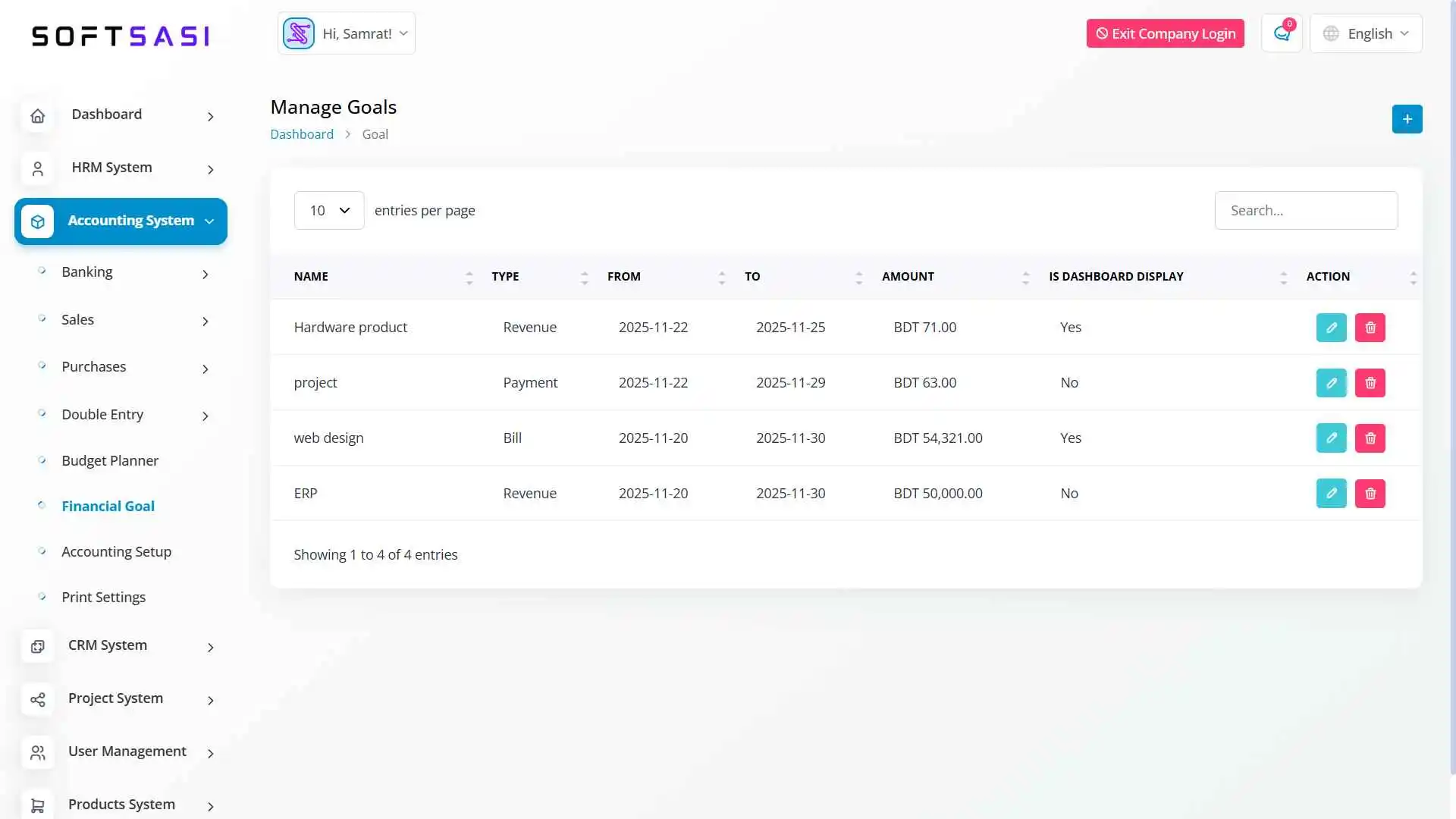The image size is (1456, 819).
Task: Edit the Hardware product goal
Action: [1331, 328]
